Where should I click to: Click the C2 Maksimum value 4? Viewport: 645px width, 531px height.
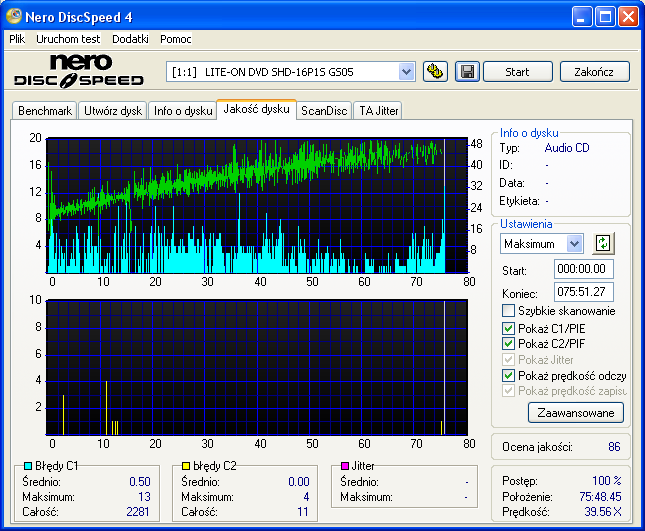coord(306,496)
